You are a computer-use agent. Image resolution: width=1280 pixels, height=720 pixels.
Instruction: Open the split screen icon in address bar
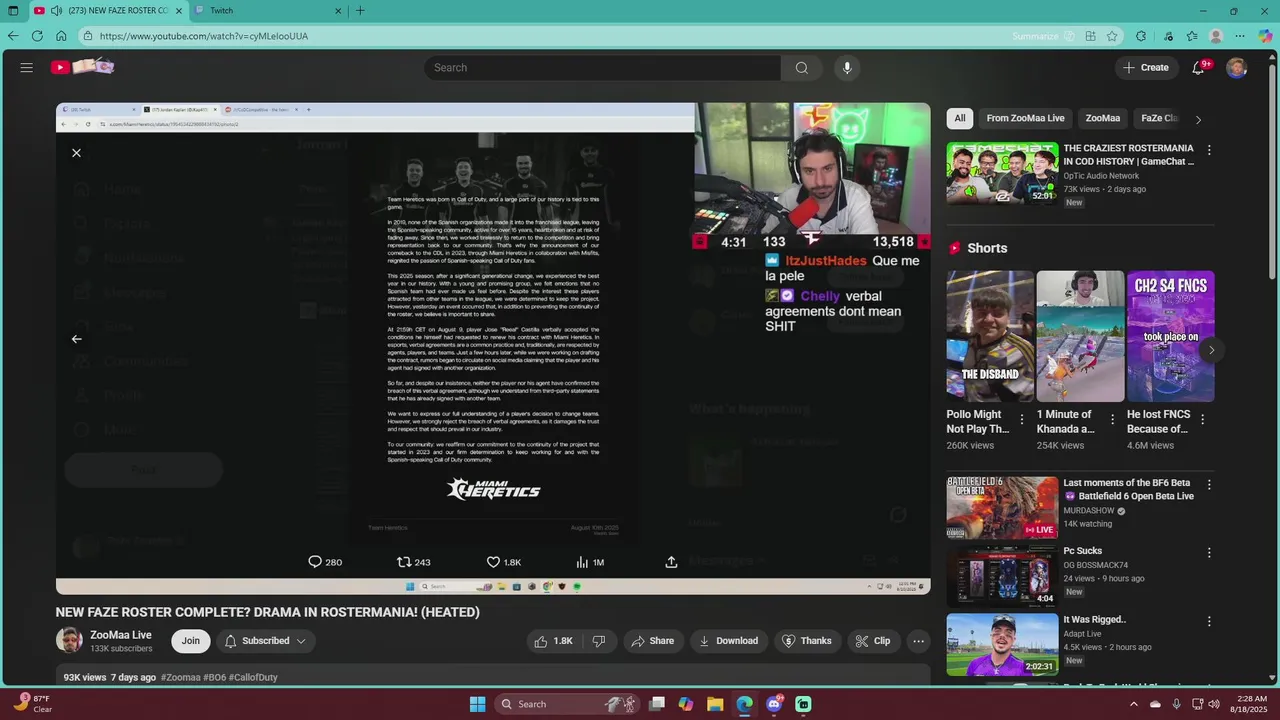[1091, 36]
